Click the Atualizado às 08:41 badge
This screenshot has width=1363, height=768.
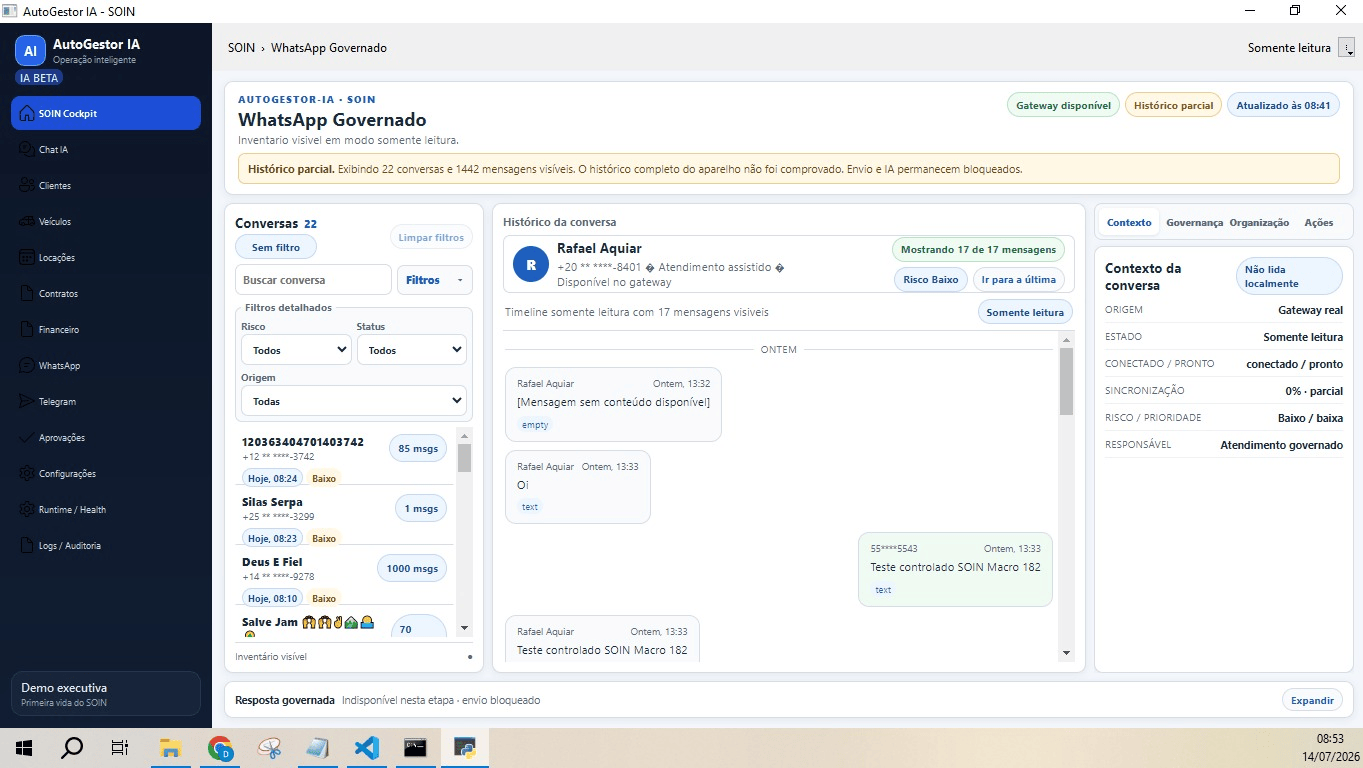pyautogui.click(x=1283, y=105)
